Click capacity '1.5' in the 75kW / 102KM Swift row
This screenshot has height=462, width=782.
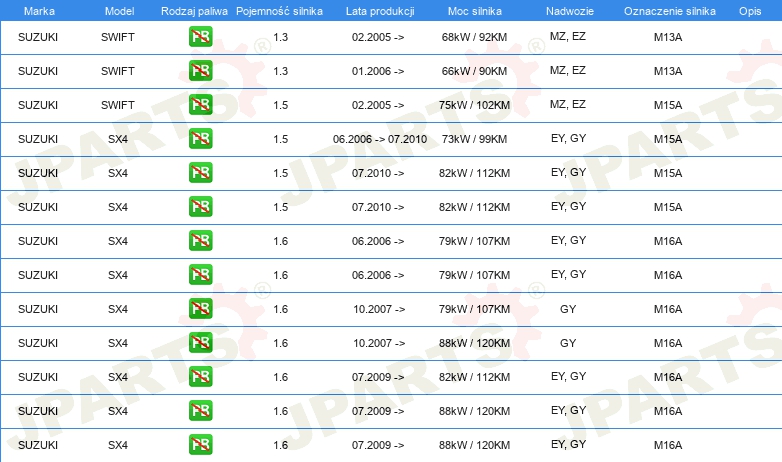point(280,105)
